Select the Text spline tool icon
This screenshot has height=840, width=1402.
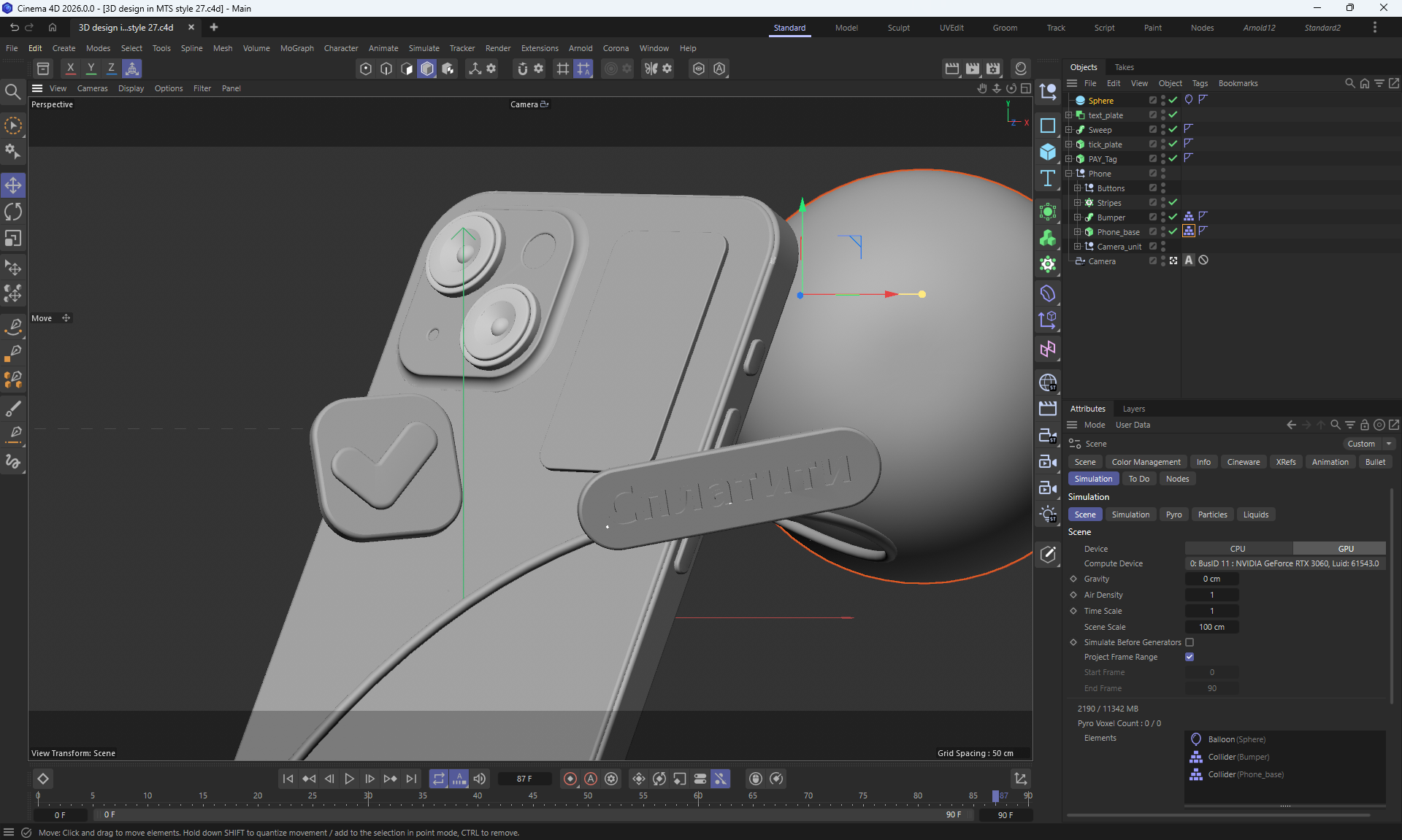click(x=1048, y=178)
